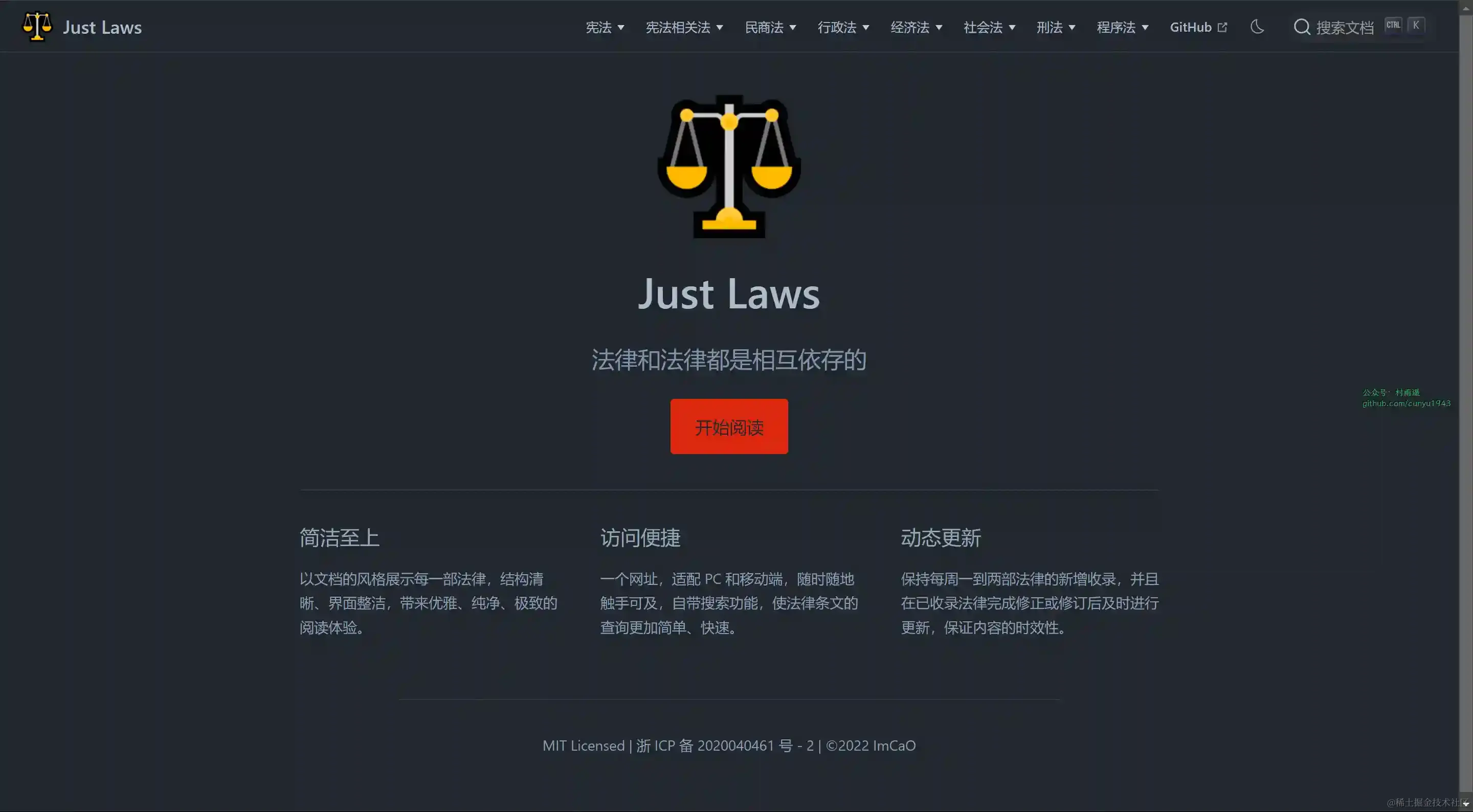Click the Just Laws site title
The width and height of the screenshot is (1473, 812).
tap(102, 28)
